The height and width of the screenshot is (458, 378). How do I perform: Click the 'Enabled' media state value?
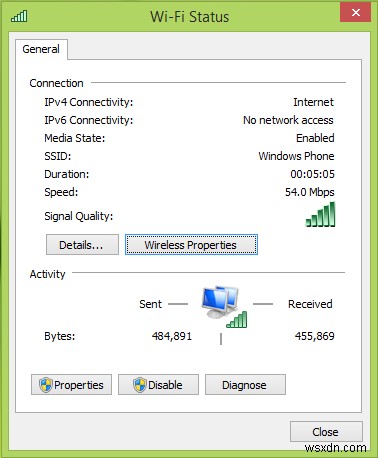click(315, 138)
